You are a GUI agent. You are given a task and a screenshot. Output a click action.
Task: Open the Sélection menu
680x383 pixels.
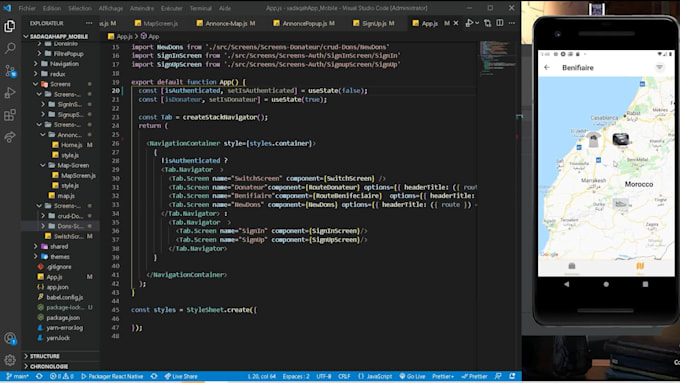[80, 8]
